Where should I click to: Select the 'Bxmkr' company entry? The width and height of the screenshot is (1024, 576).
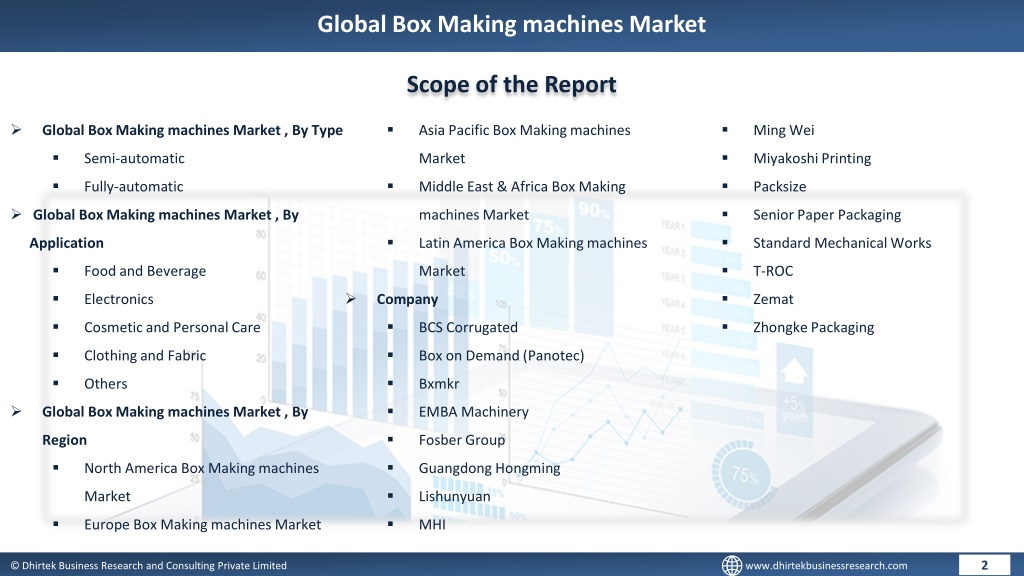pos(439,383)
